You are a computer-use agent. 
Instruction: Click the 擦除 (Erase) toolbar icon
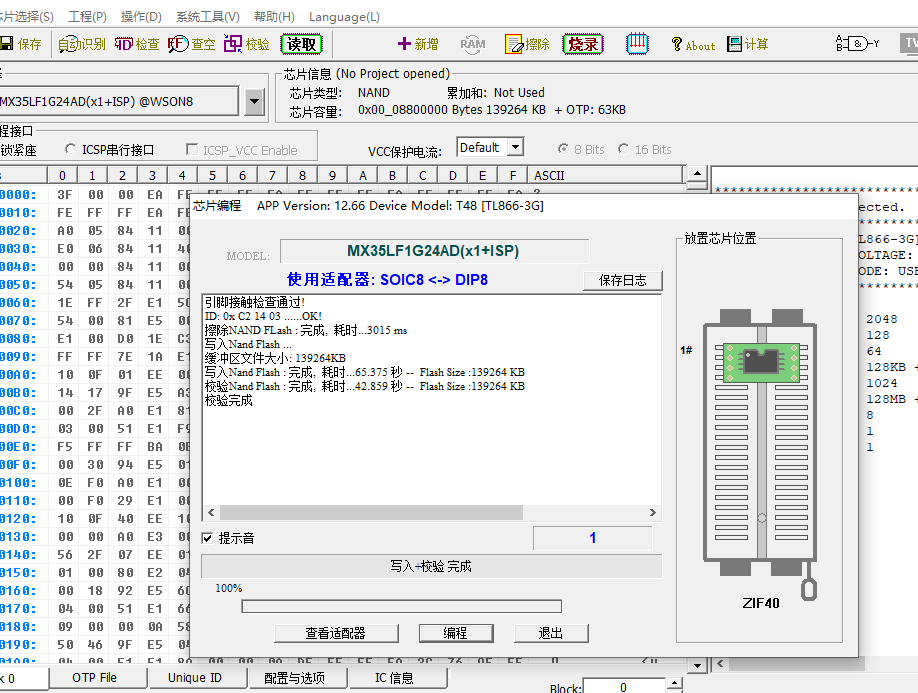[x=527, y=44]
